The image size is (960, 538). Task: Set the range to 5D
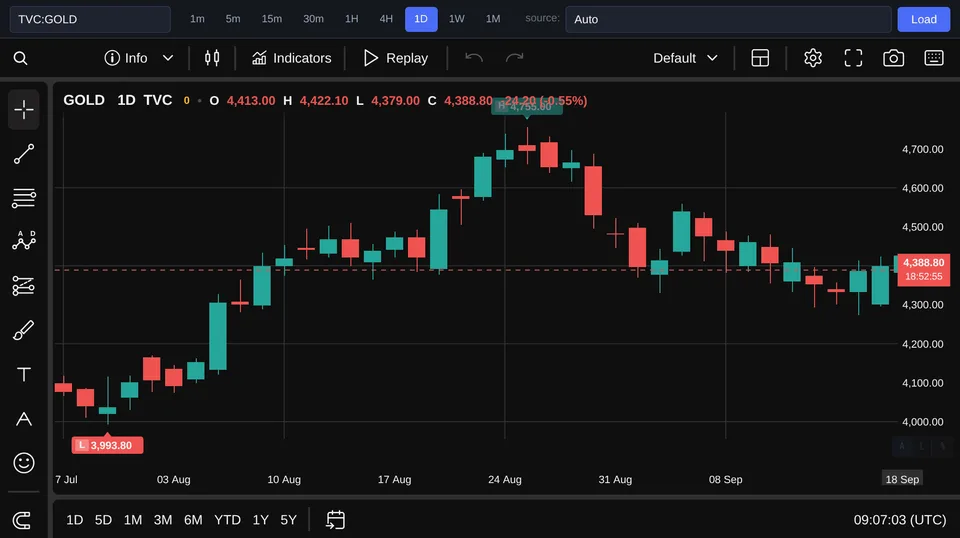coord(103,520)
